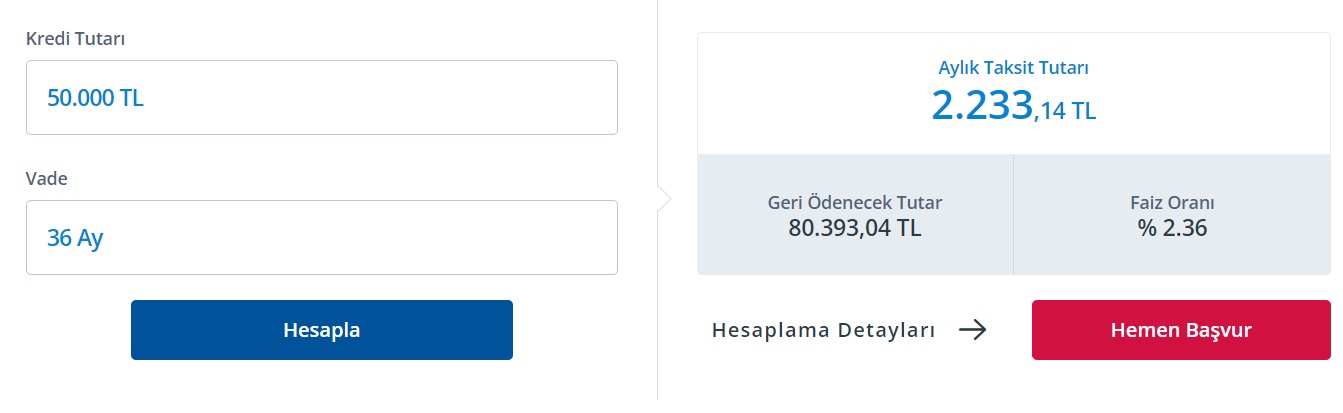The height and width of the screenshot is (413, 1343).
Task: Click the 50.000 TL text in the amount field
Action: [95, 98]
